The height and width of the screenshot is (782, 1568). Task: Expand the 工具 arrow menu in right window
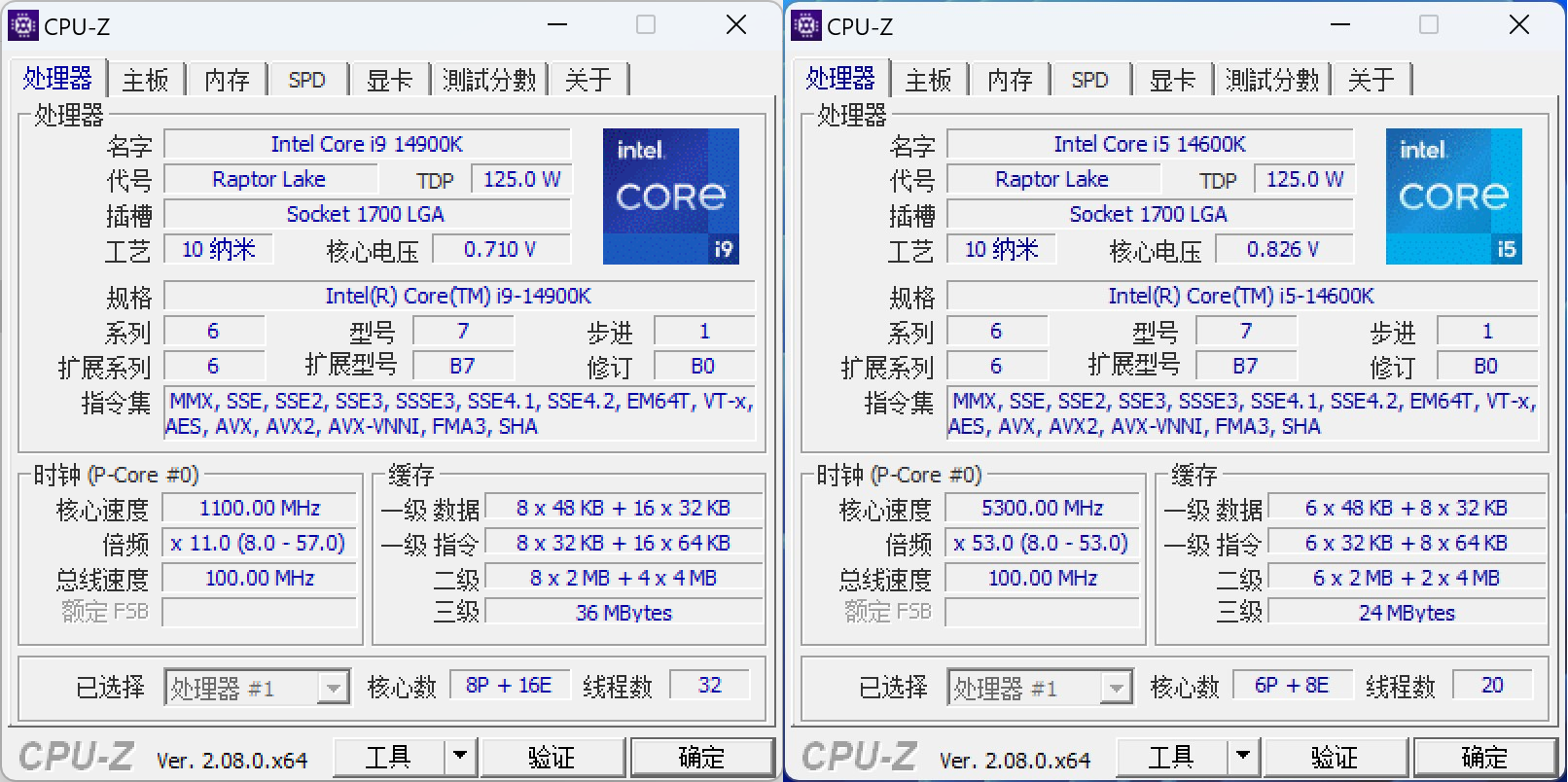point(1242,756)
